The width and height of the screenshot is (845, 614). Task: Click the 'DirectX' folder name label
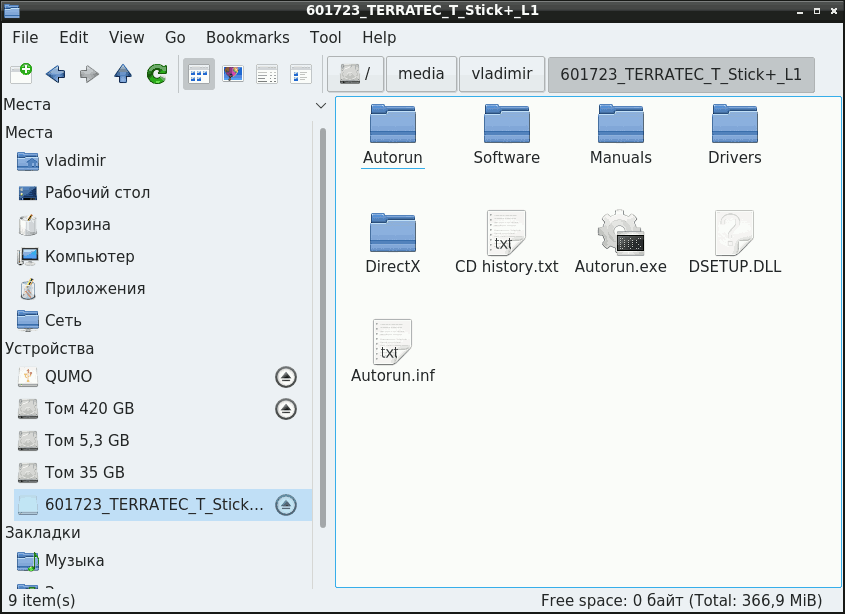[393, 266]
